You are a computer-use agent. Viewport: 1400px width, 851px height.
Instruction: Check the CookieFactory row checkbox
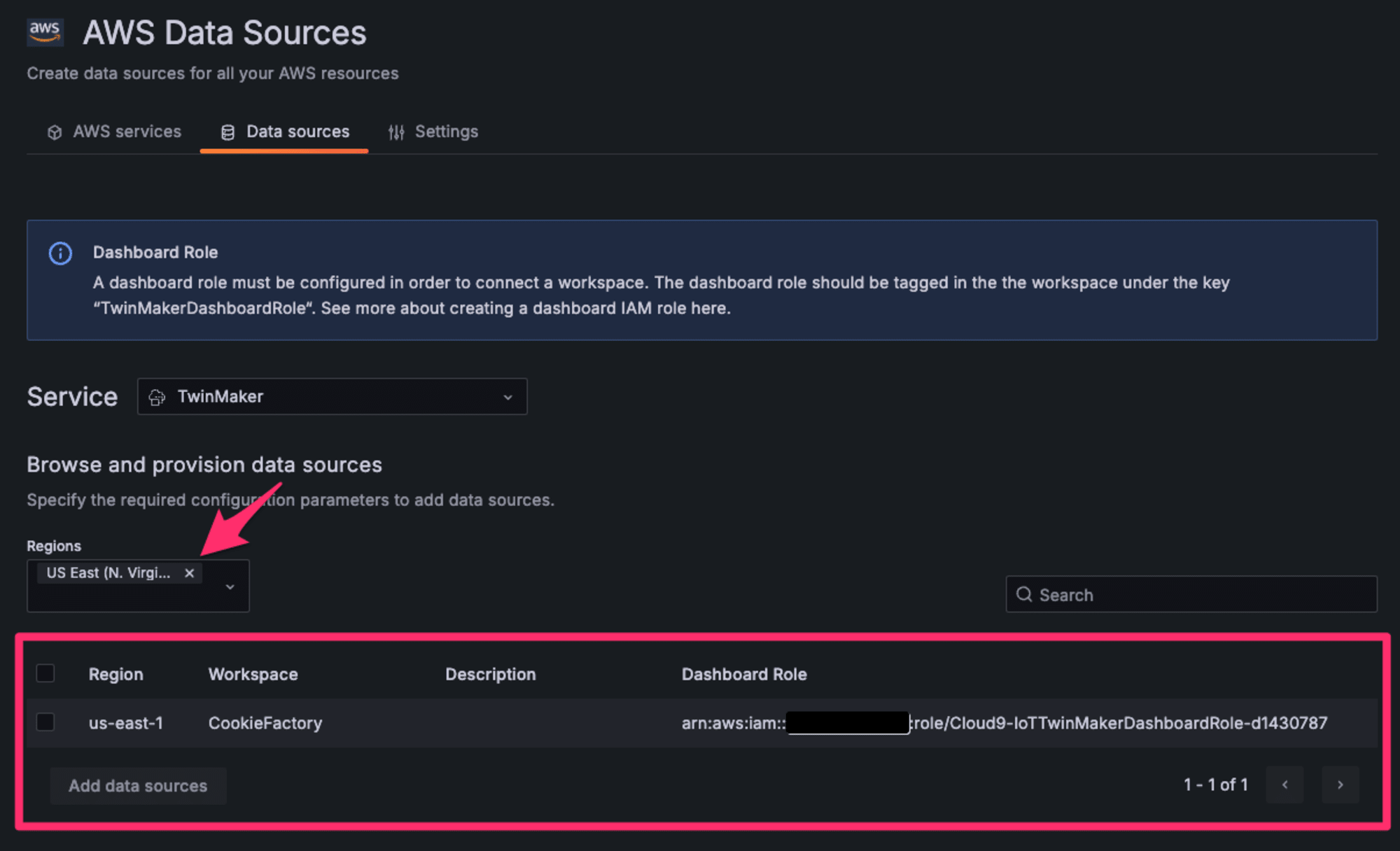point(45,722)
